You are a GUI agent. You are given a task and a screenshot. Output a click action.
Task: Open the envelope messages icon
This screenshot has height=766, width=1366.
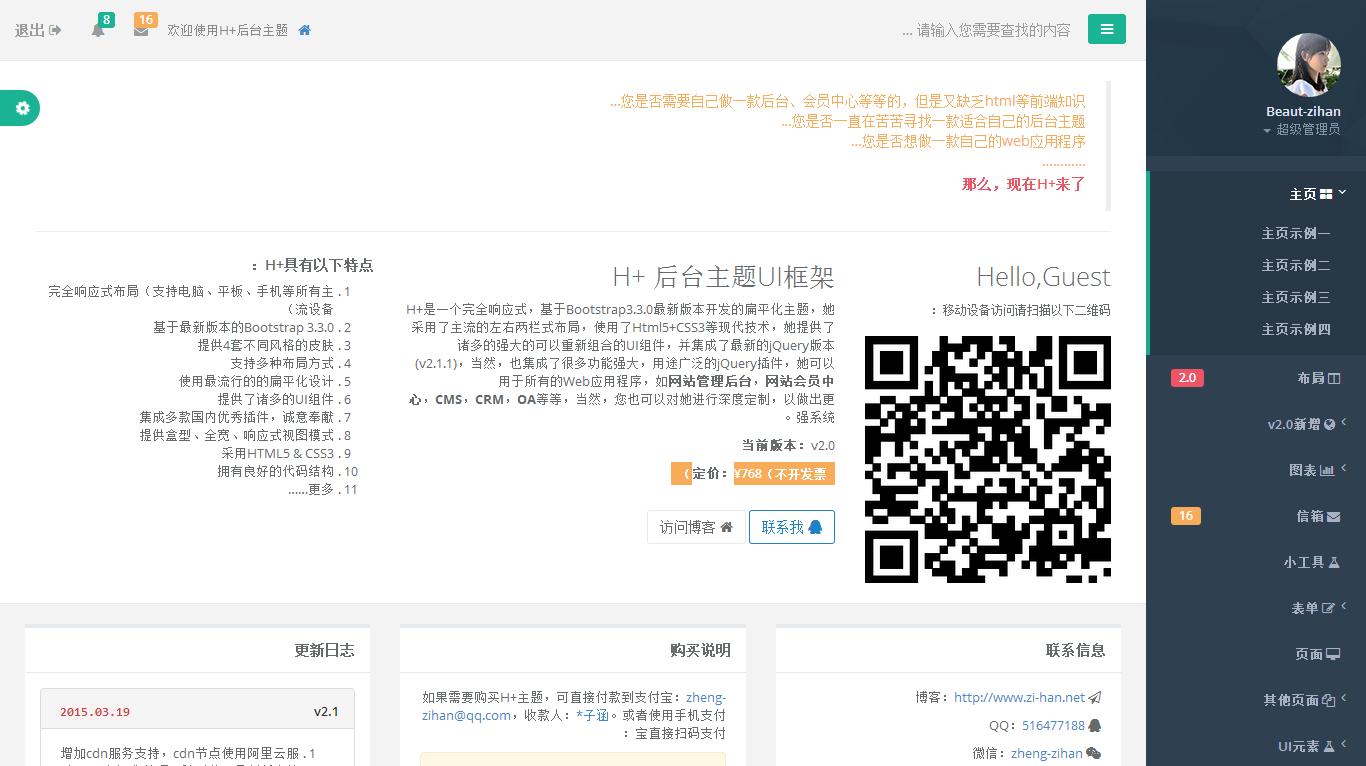pos(141,30)
